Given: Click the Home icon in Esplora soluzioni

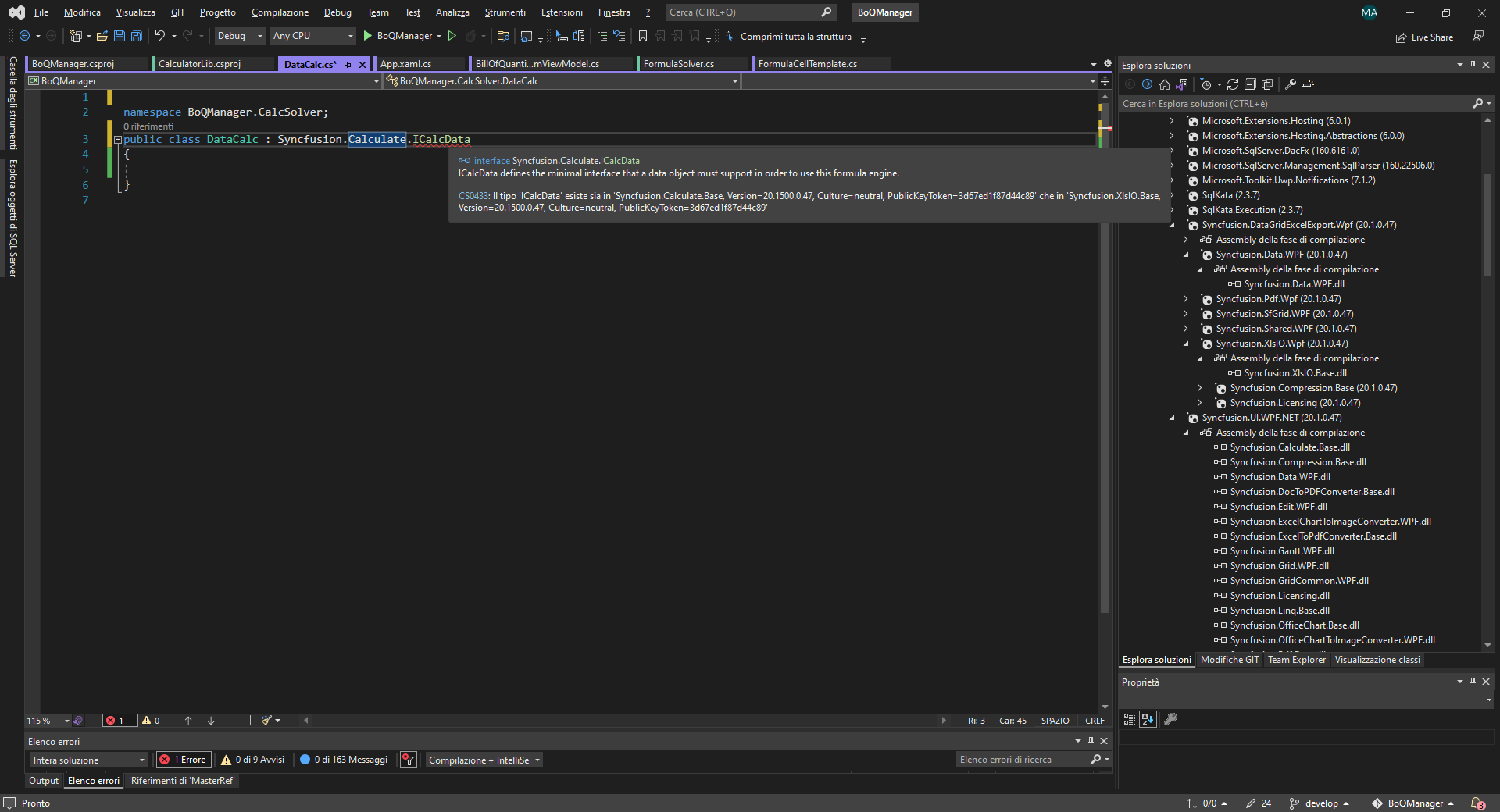Looking at the screenshot, I should pyautogui.click(x=1165, y=84).
